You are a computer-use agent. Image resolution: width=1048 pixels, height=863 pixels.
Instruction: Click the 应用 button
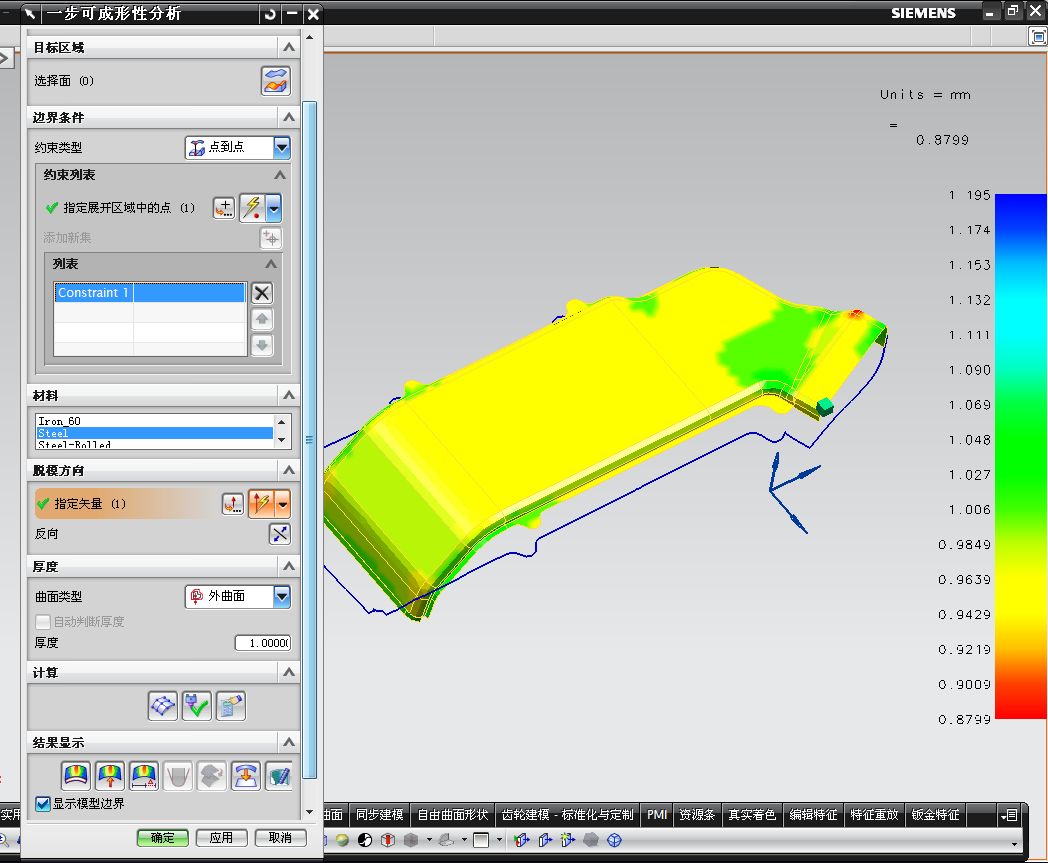[x=221, y=838]
